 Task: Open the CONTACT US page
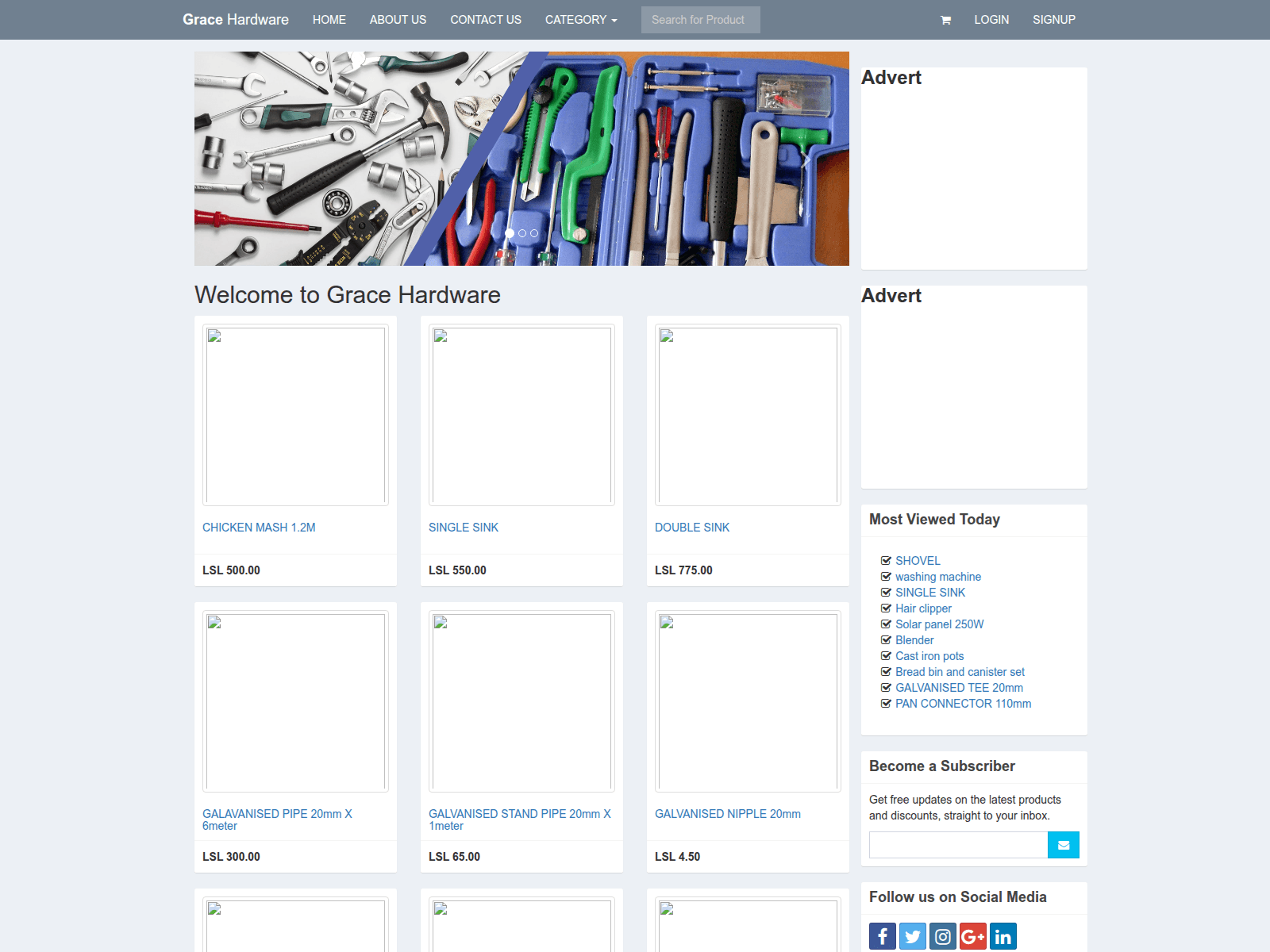485,20
